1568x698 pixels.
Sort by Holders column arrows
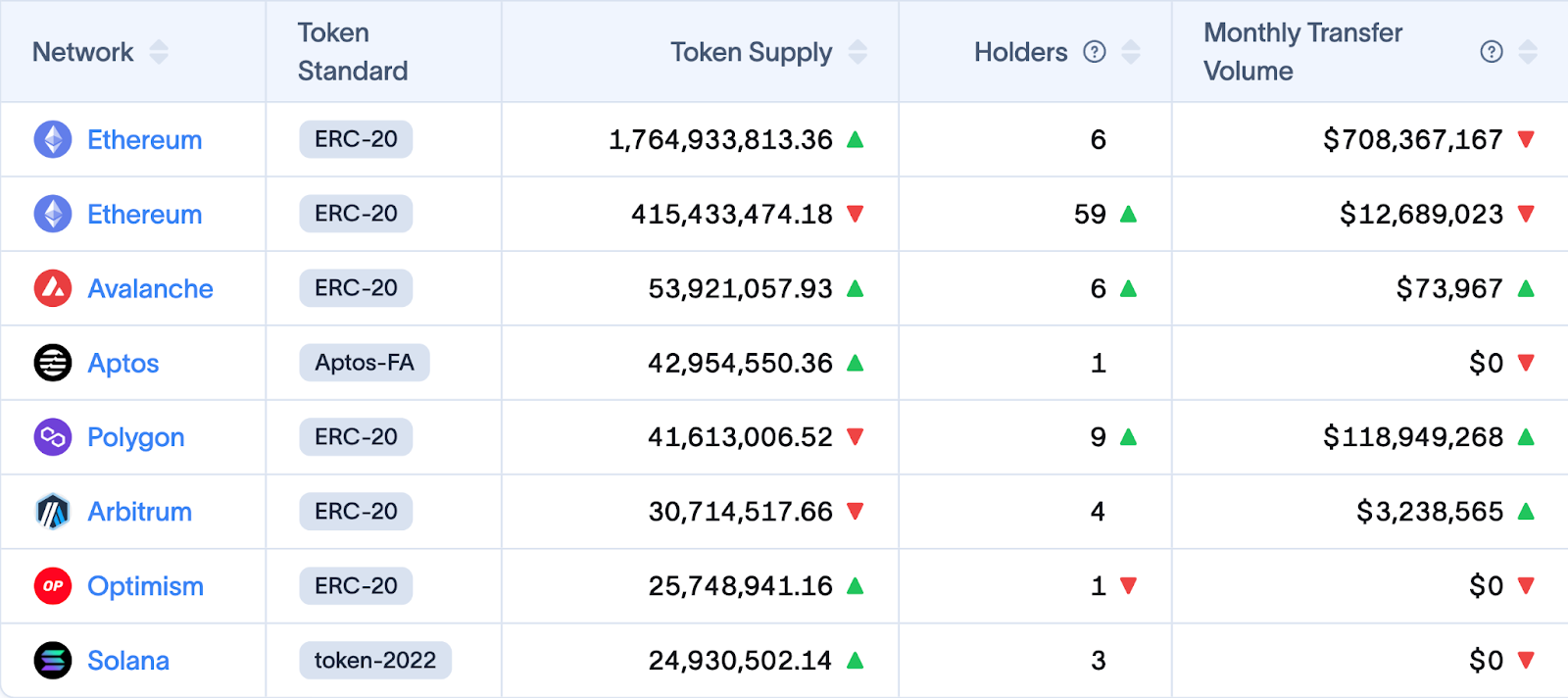tap(1131, 52)
